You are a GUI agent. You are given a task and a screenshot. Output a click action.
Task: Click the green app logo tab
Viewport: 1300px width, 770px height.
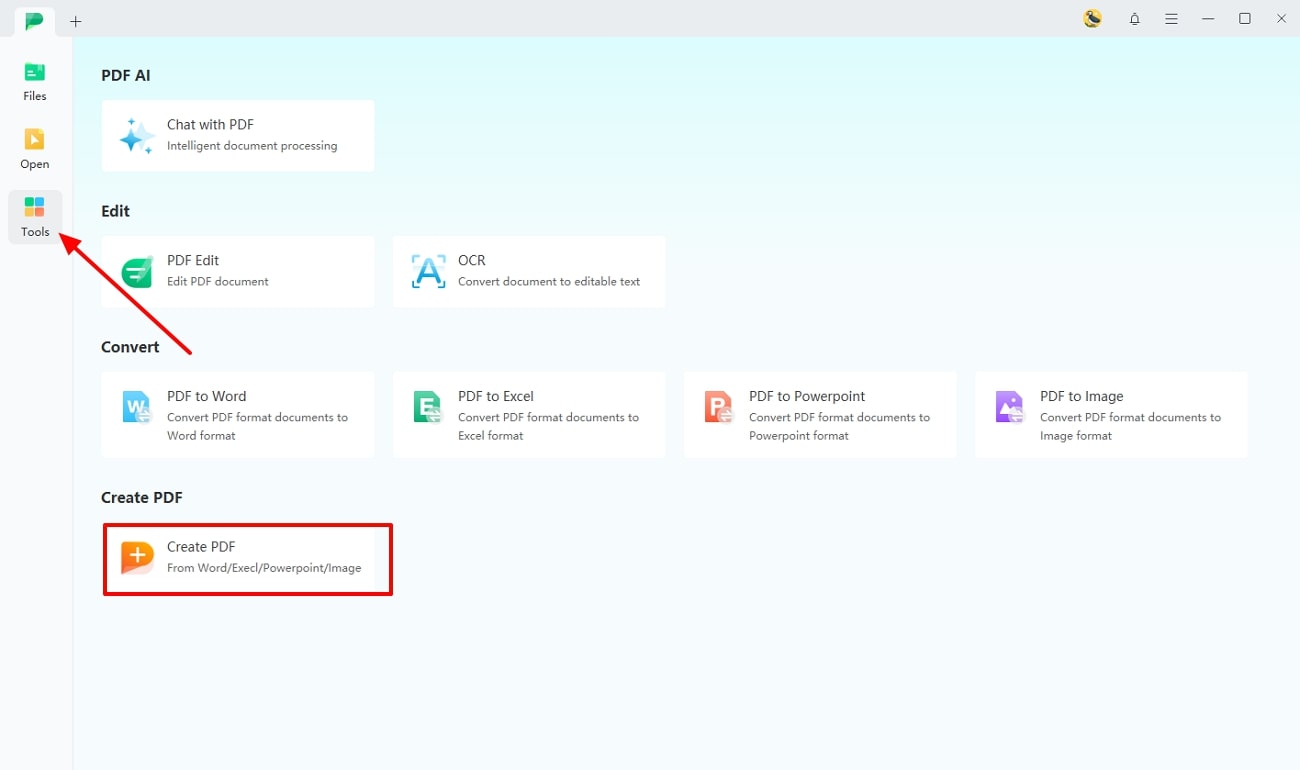pos(35,20)
